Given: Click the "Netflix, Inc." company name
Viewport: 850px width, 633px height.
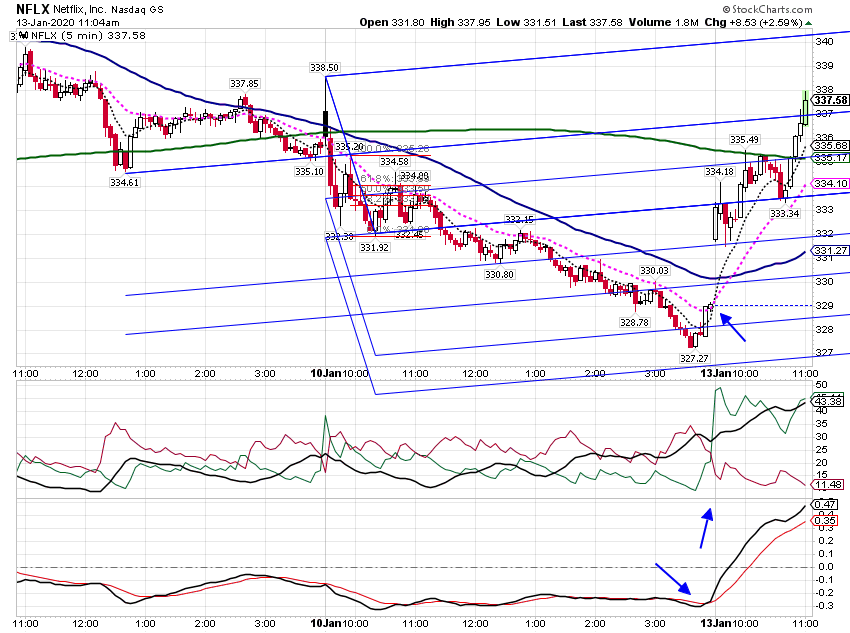Looking at the screenshot, I should 80,10.
